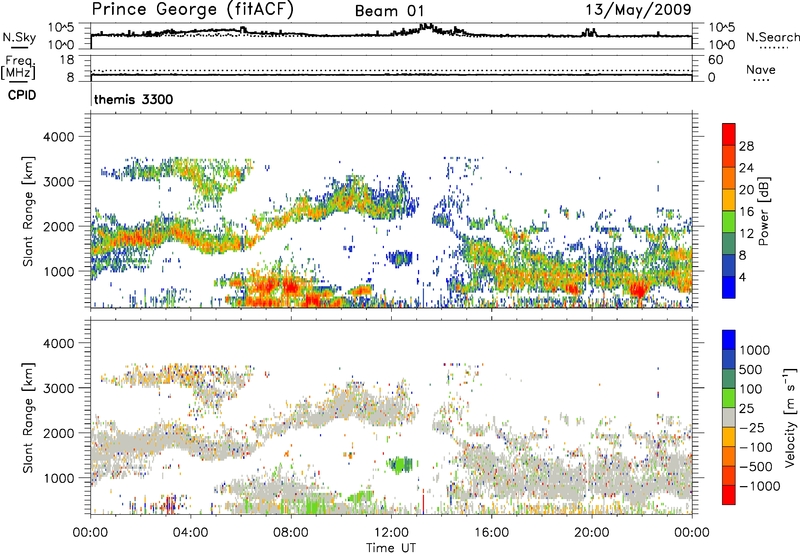Click the grey segment of Velocity color bar
Viewport: 800px width, 554px height.
point(729,418)
